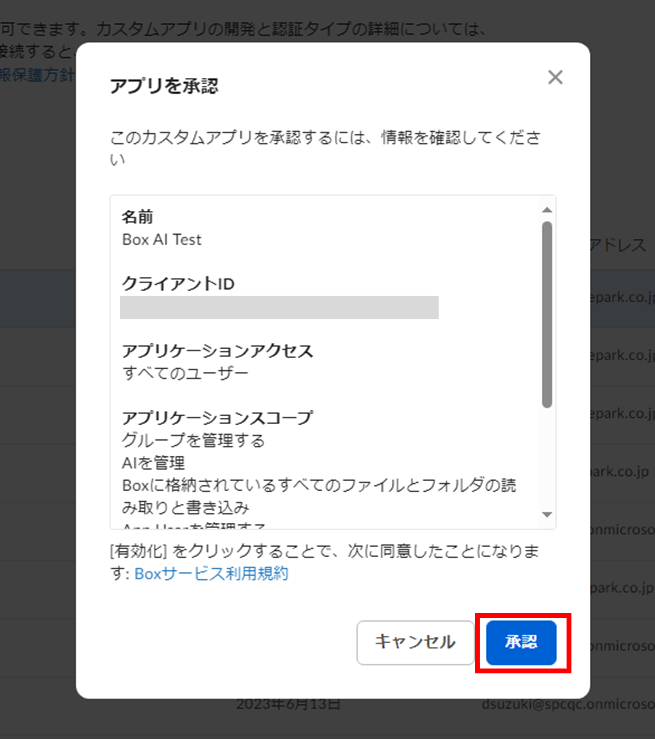Screen dimensions: 655x739
Task: Click the 2023年6月13日 date in background row
Action: [x=288, y=704]
